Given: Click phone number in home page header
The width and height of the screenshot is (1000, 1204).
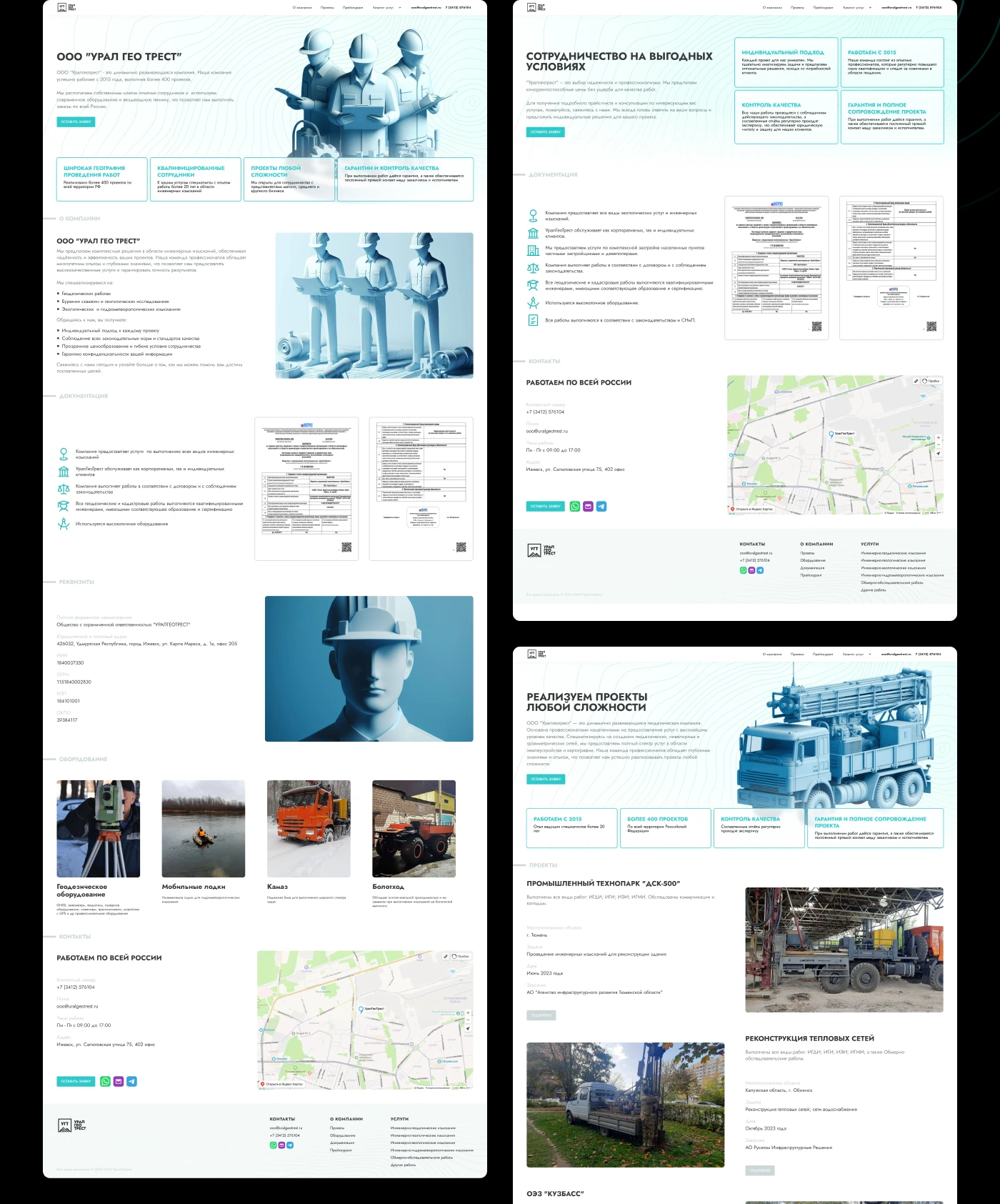Looking at the screenshot, I should 458,7.
